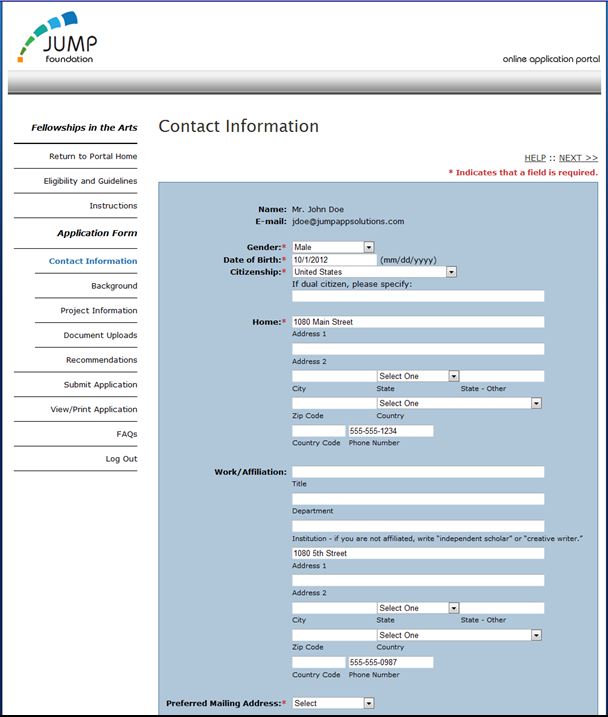The image size is (608, 717).
Task: Expand the Citizenship dropdown
Action: pos(374,271)
